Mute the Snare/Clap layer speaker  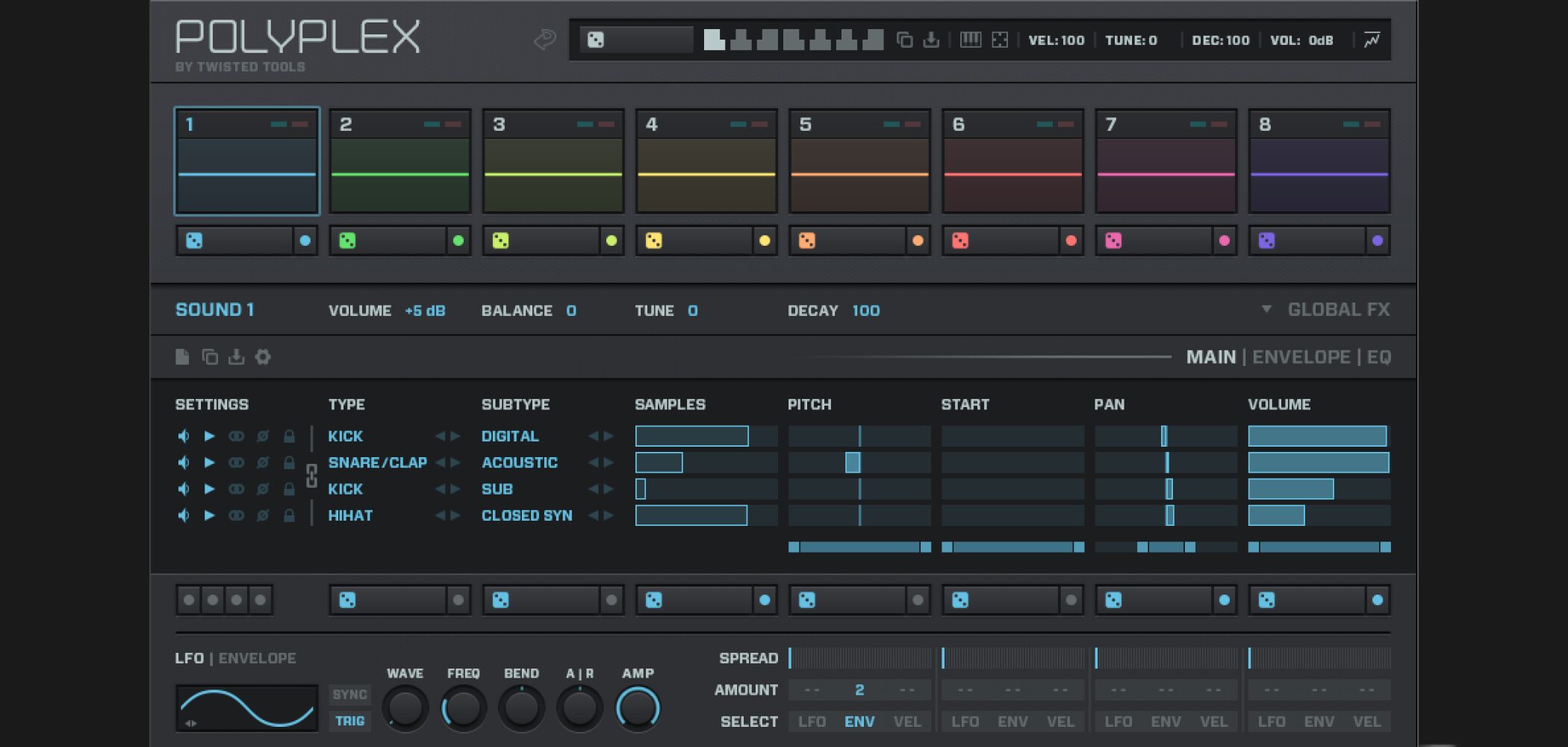[183, 462]
